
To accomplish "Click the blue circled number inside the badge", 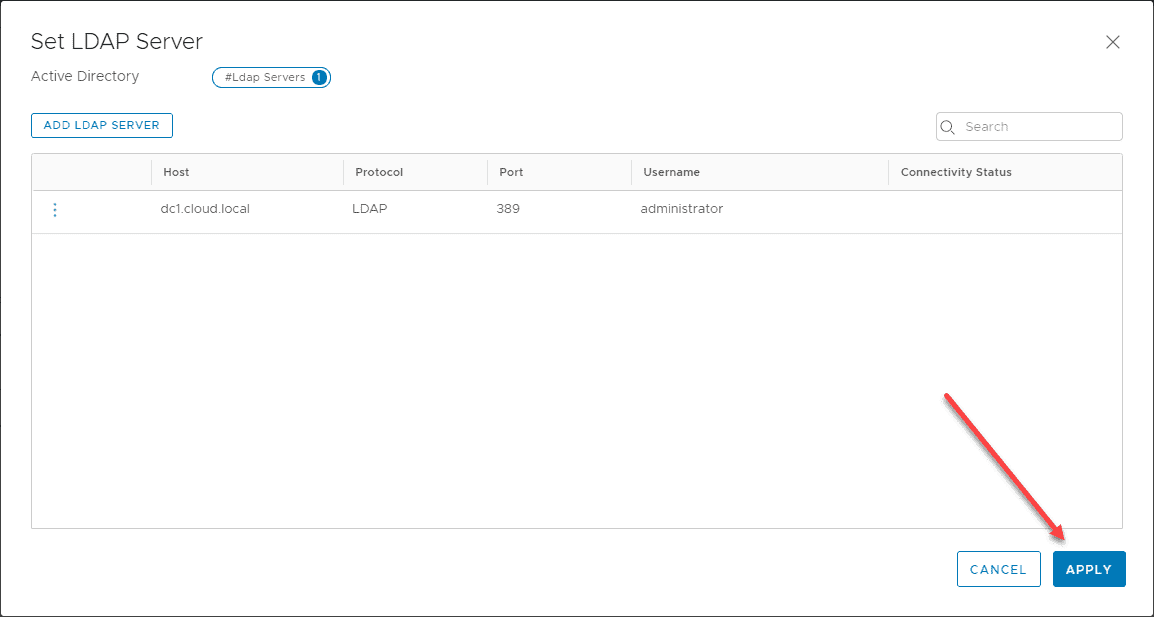I will (x=320, y=77).
